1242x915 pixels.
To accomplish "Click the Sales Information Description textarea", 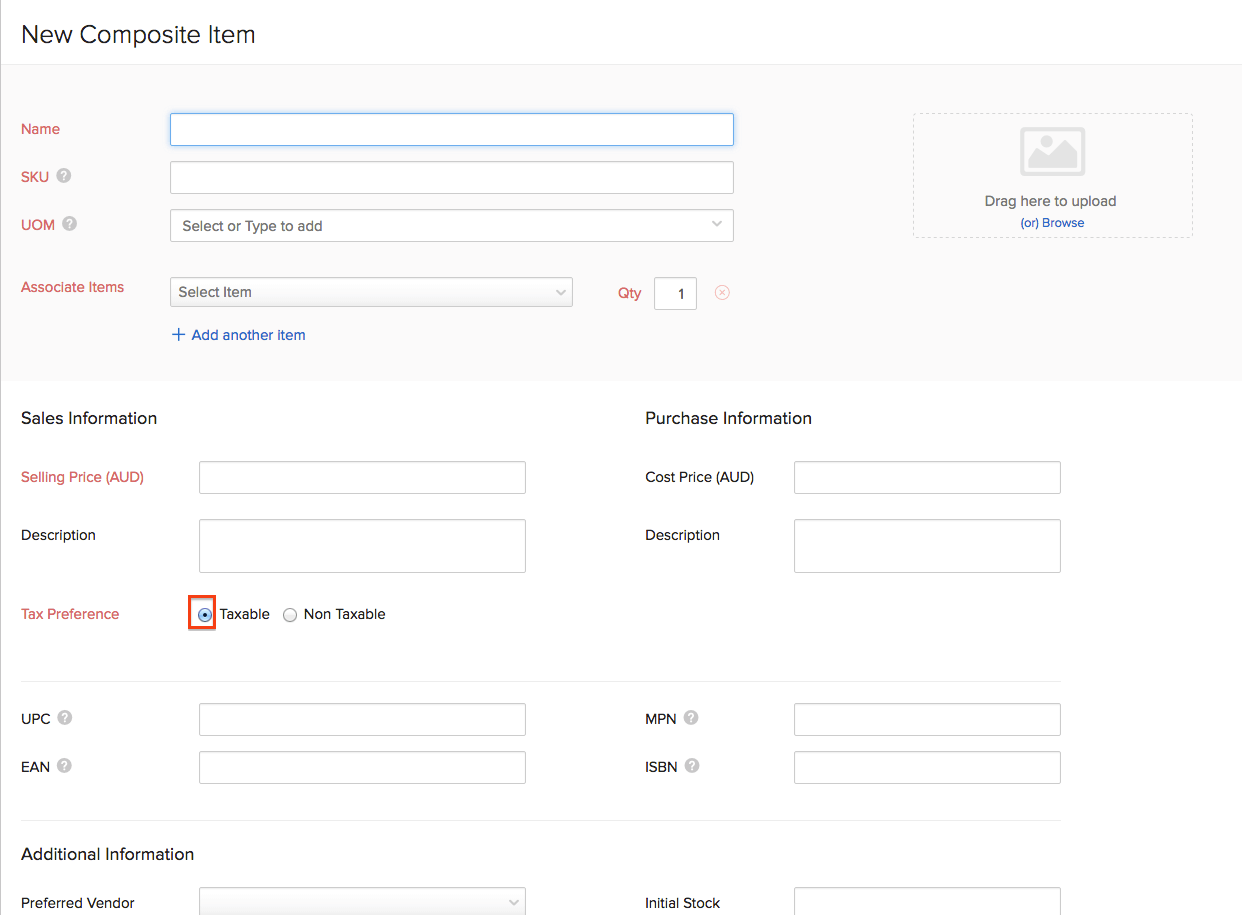I will (362, 546).
